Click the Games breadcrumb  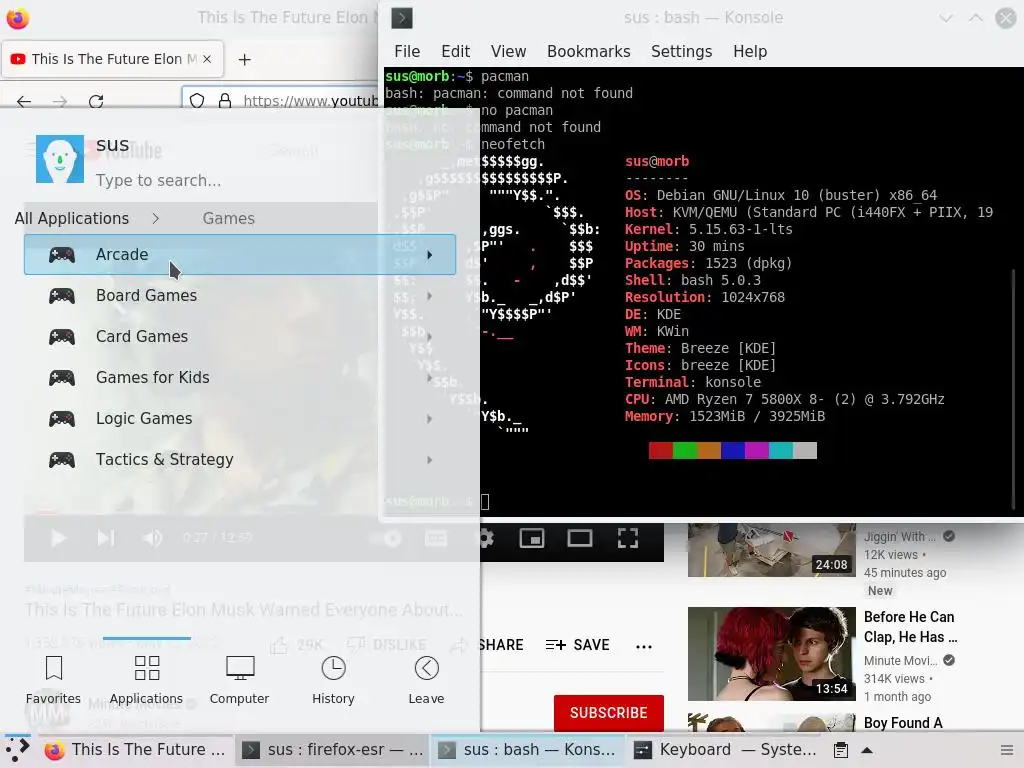pyautogui.click(x=229, y=218)
